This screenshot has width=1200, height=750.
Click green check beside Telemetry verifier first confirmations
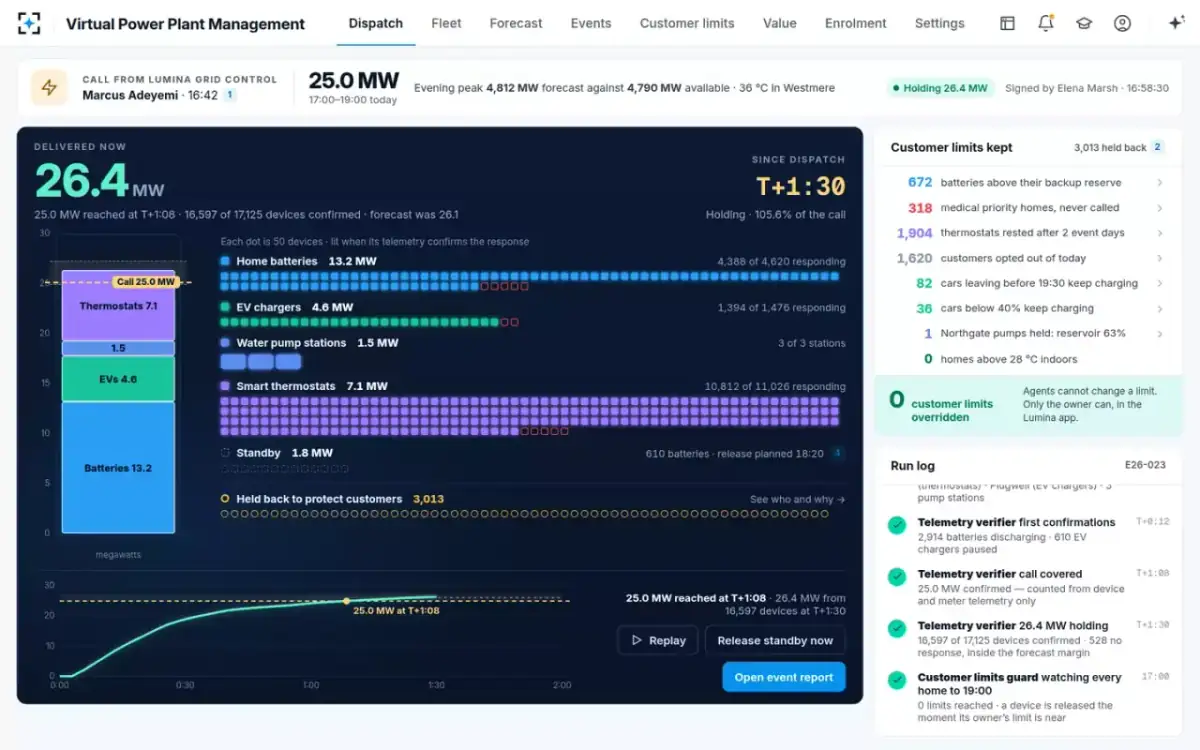897,525
